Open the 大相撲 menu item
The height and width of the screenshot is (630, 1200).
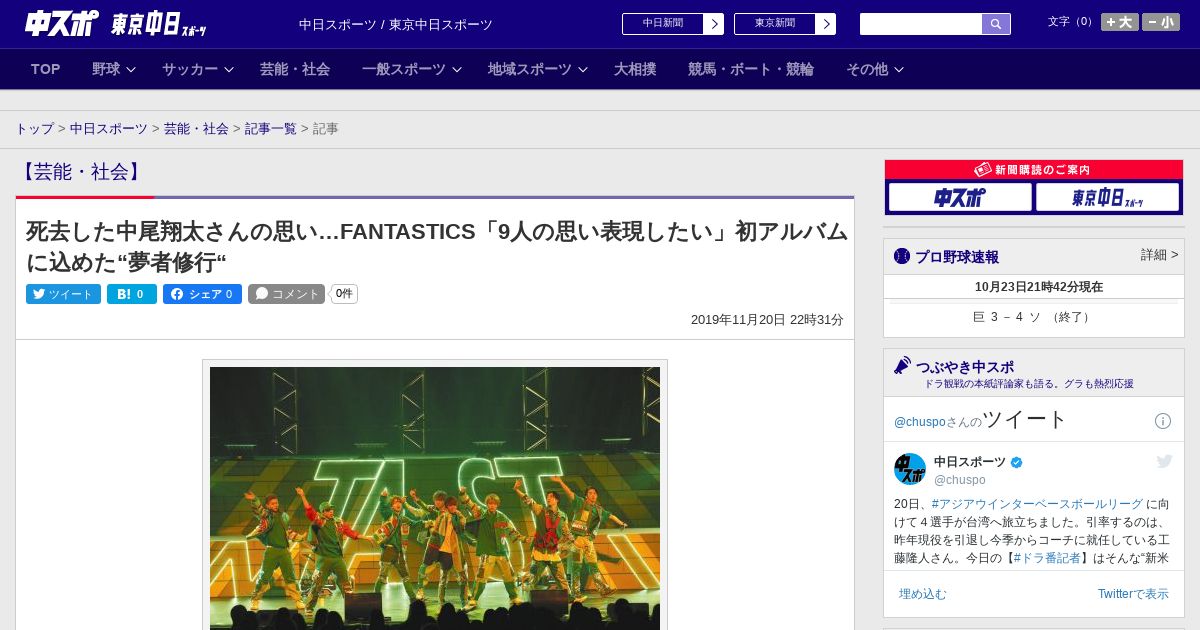tap(635, 69)
